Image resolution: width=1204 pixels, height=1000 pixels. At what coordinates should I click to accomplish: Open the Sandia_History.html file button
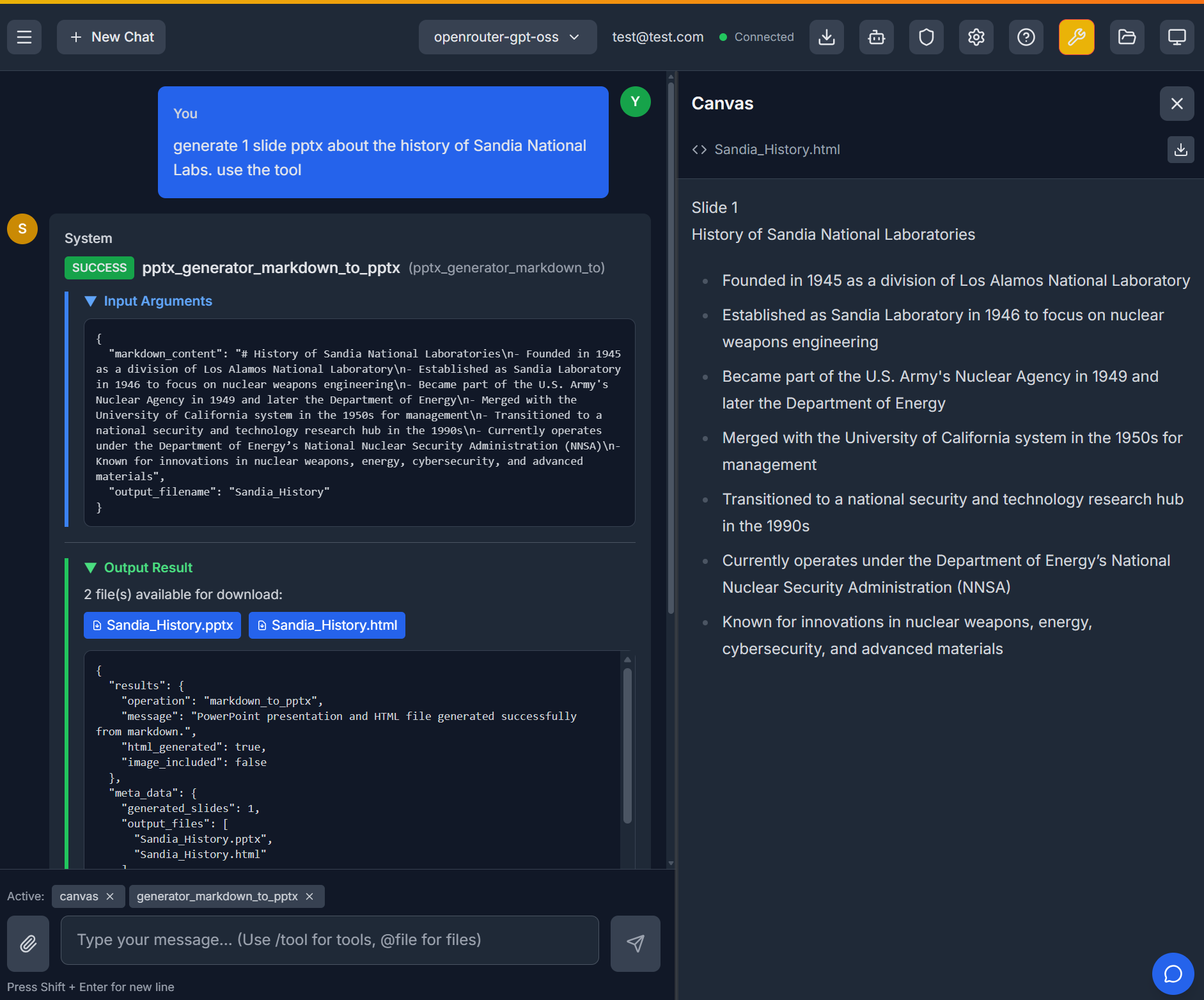pos(327,625)
